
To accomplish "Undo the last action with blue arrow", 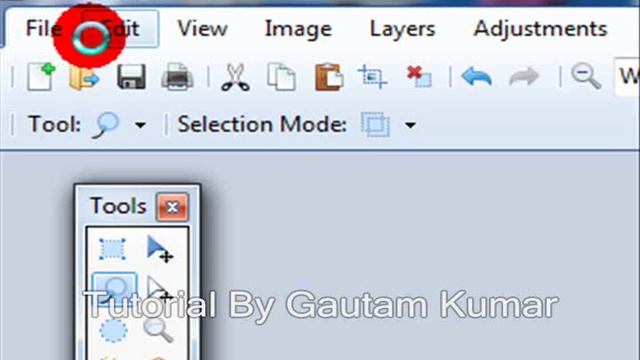I will point(476,77).
